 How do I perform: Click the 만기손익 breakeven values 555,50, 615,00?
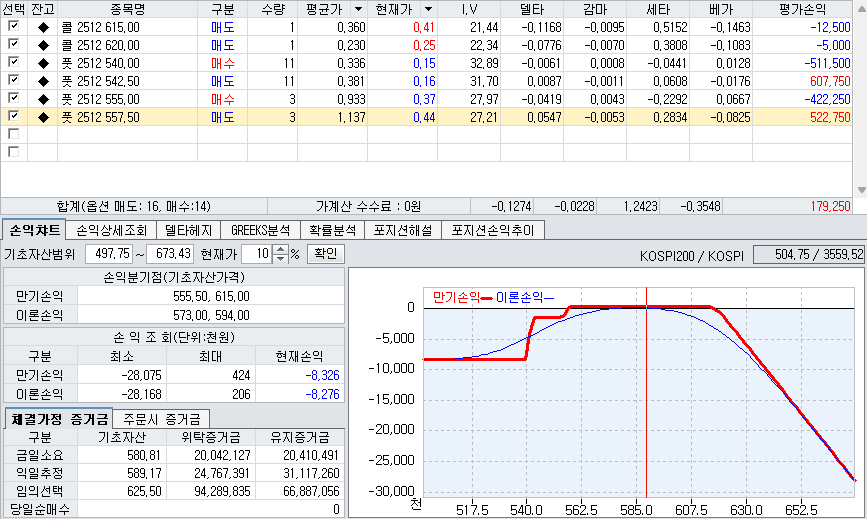click(x=211, y=296)
